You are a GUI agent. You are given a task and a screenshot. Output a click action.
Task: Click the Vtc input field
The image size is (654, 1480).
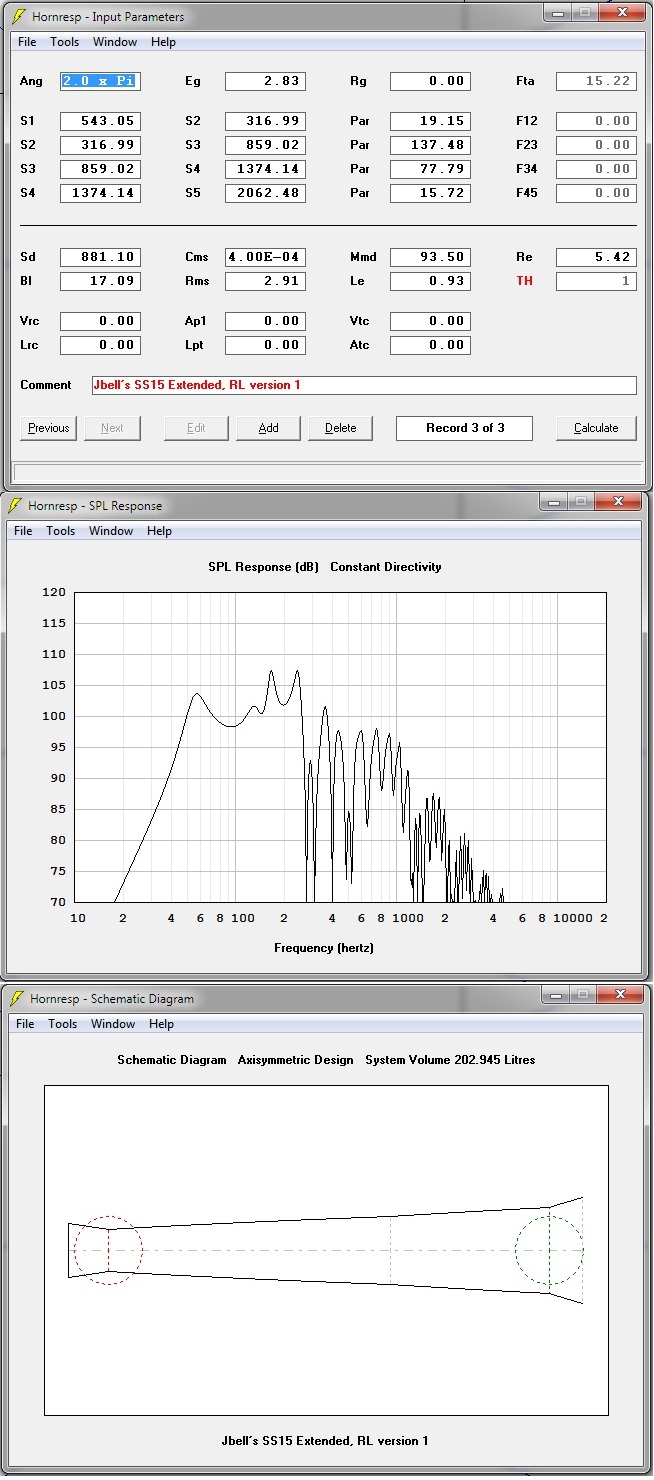pyautogui.click(x=430, y=321)
